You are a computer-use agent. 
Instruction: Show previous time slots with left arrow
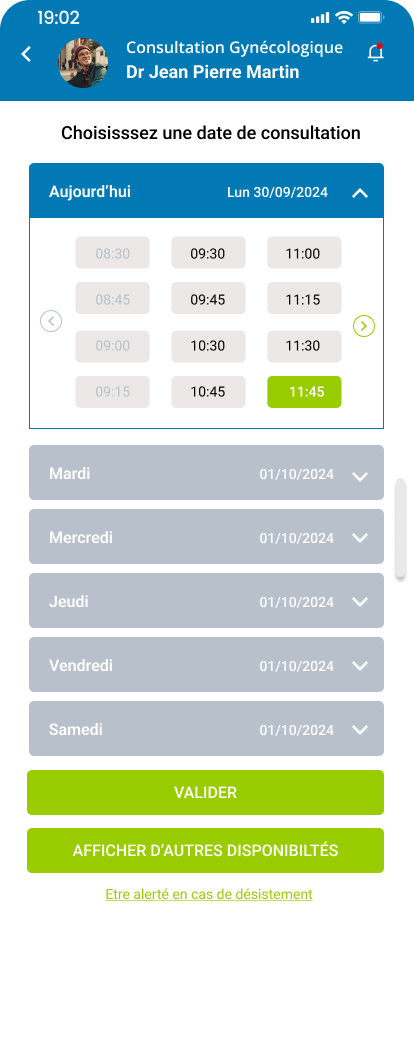tap(51, 321)
